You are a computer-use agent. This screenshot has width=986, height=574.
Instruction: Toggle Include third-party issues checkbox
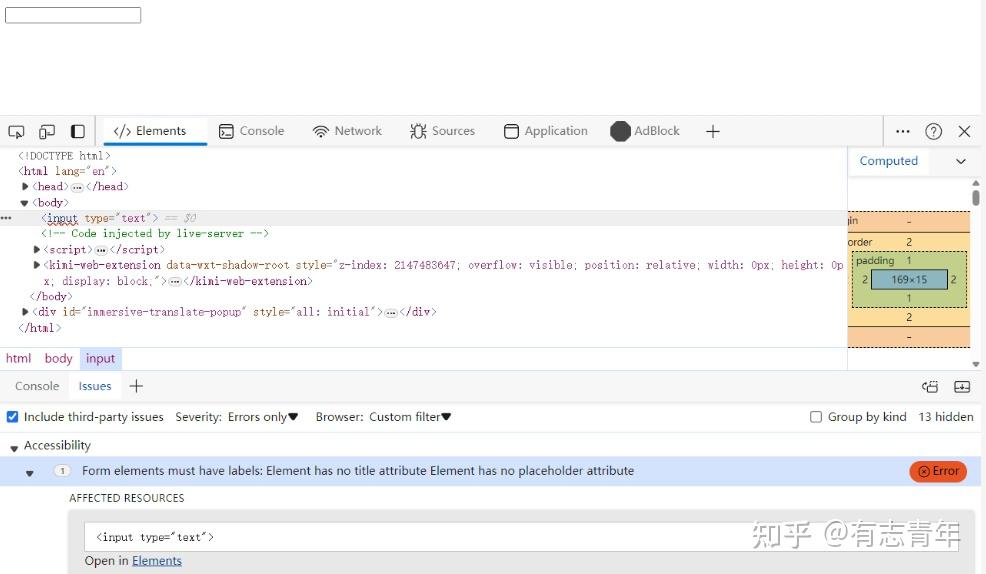point(13,417)
